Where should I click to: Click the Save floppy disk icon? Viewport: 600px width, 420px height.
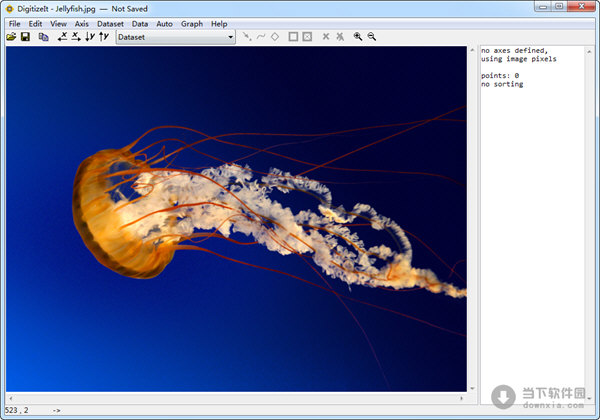25,37
